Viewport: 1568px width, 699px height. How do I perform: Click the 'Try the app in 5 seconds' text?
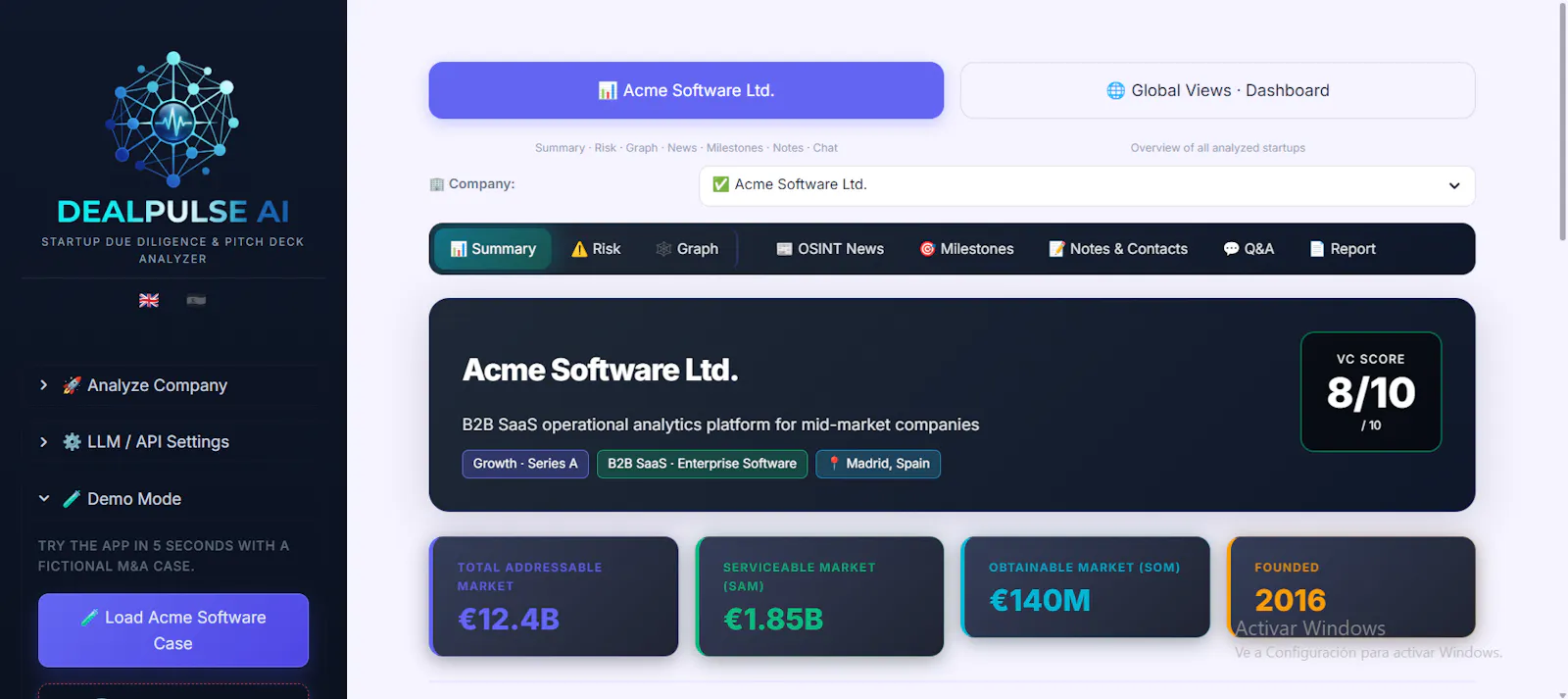(x=164, y=556)
